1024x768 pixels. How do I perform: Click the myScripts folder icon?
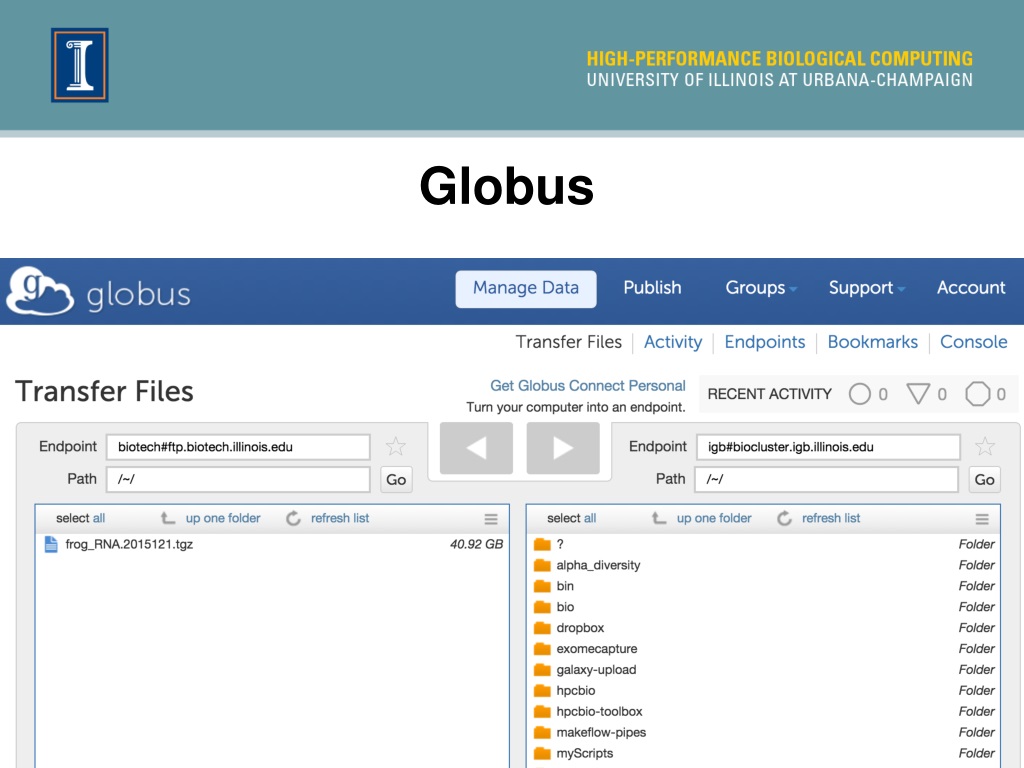542,753
